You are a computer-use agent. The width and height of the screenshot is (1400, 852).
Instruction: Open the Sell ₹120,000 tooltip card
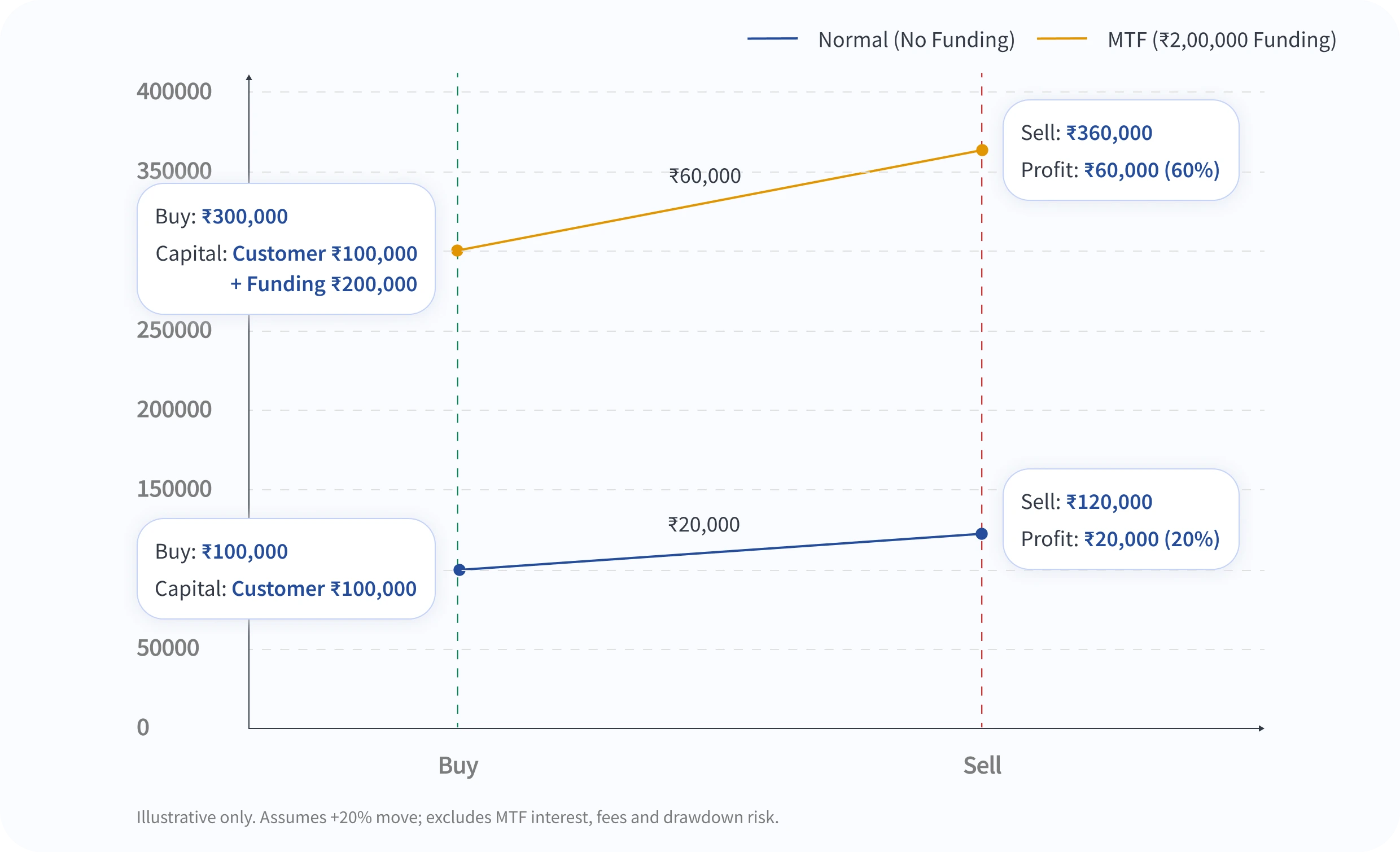pos(1121,519)
